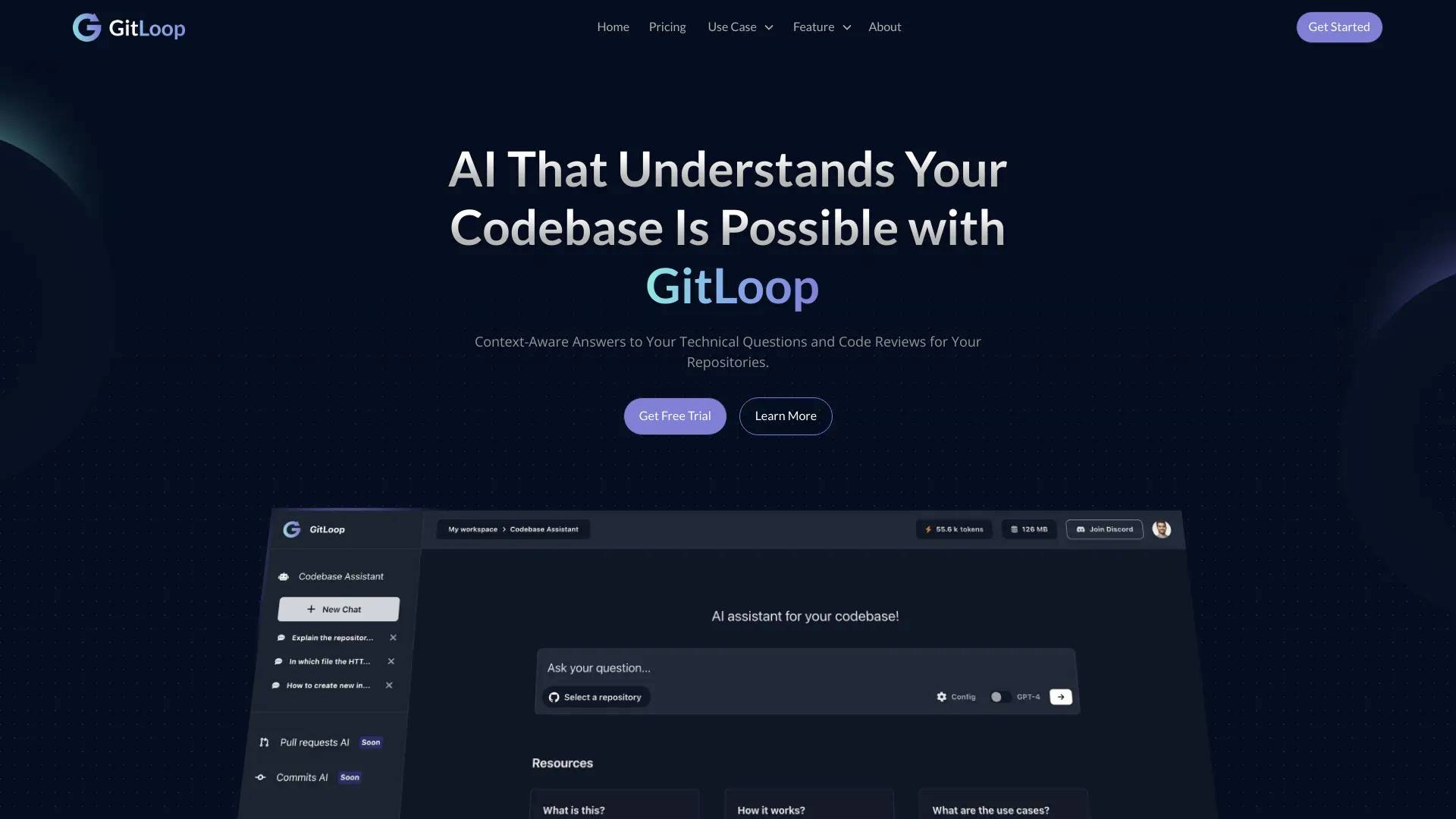1456x819 pixels.
Task: Click the Learn More button
Action: click(785, 416)
